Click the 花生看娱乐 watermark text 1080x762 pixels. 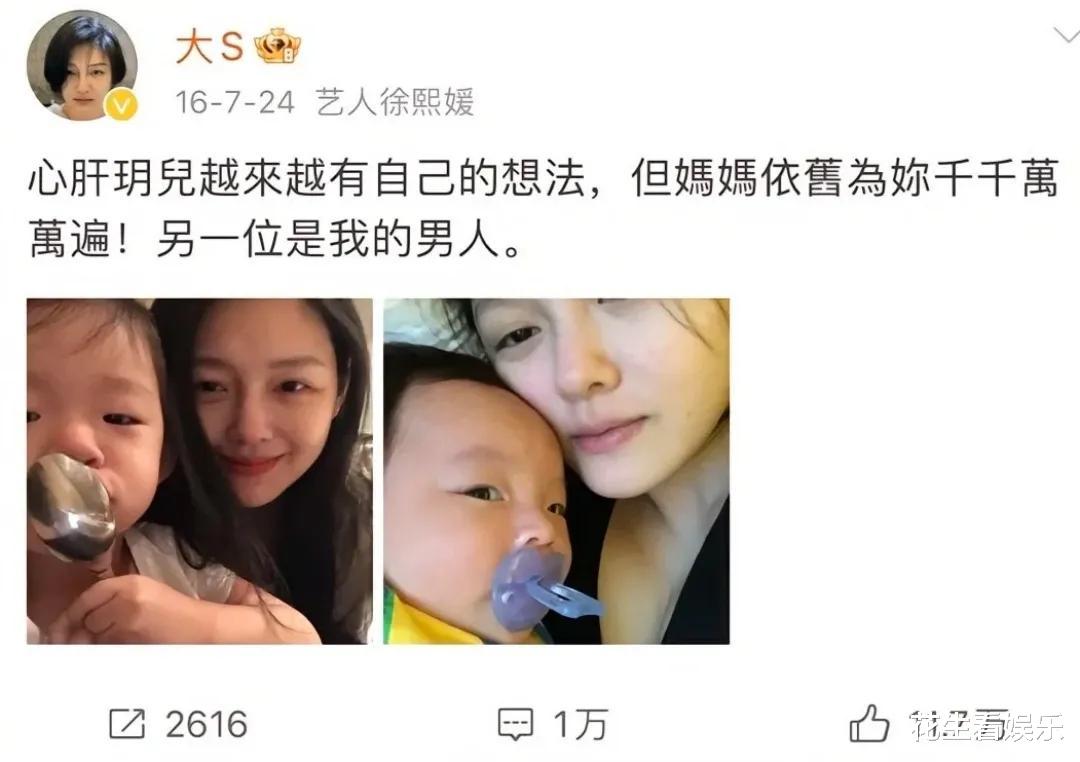986,727
